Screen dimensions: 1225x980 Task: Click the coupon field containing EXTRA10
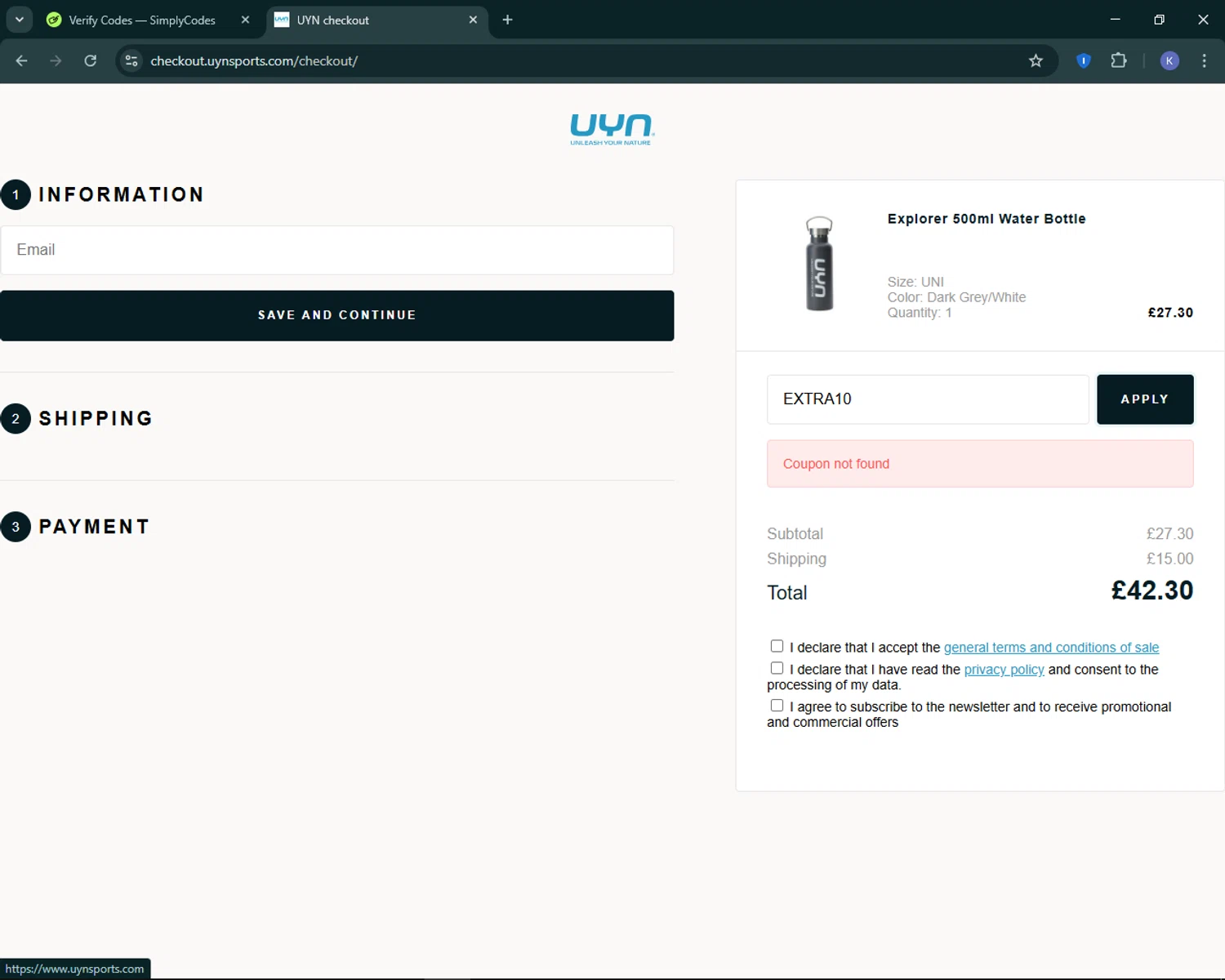pos(928,399)
